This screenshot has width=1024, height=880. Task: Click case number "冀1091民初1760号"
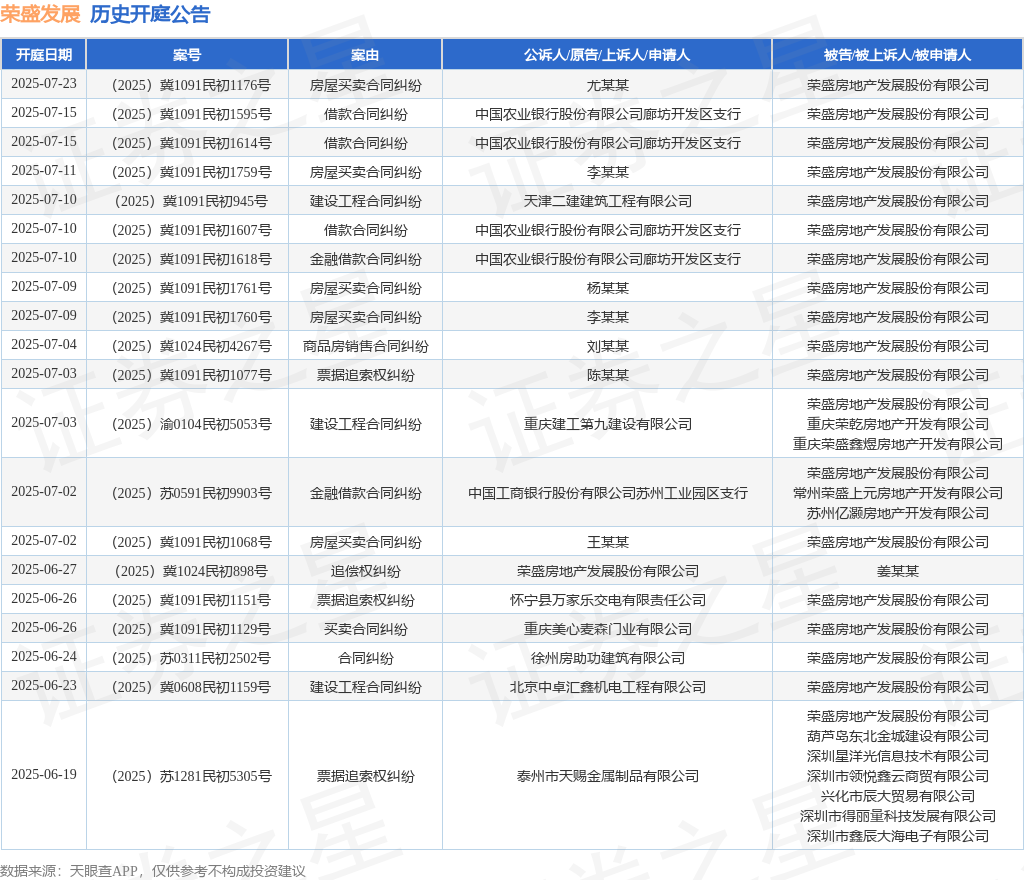click(216, 317)
